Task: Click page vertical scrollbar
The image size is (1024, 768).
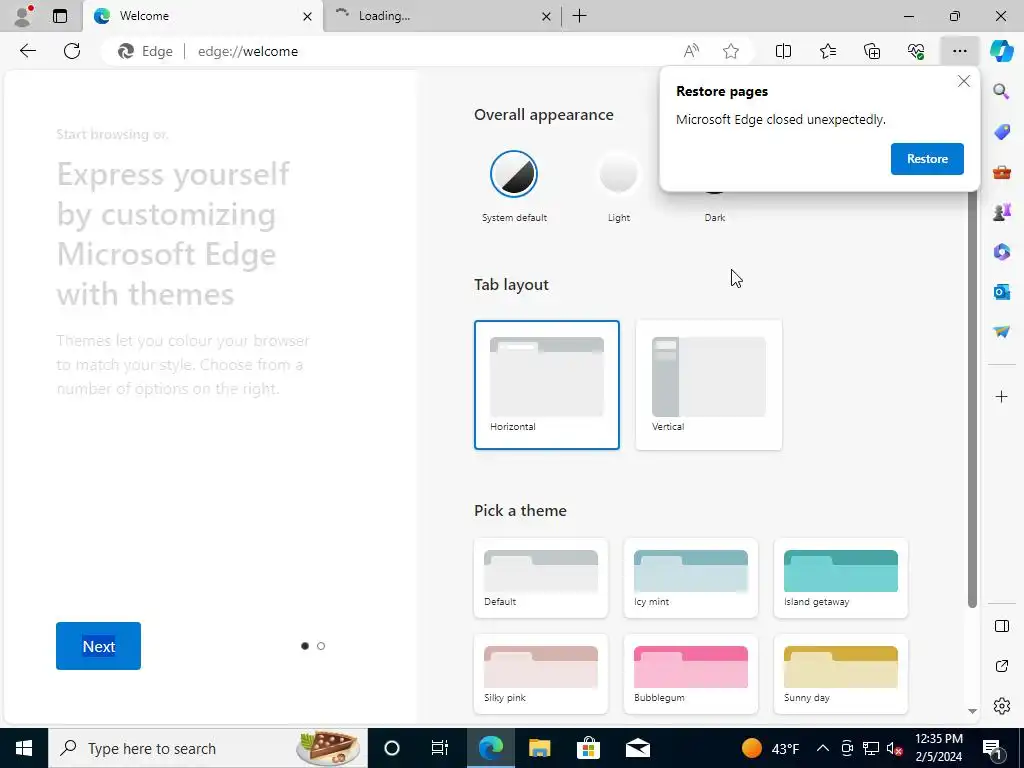Action: [x=972, y=400]
